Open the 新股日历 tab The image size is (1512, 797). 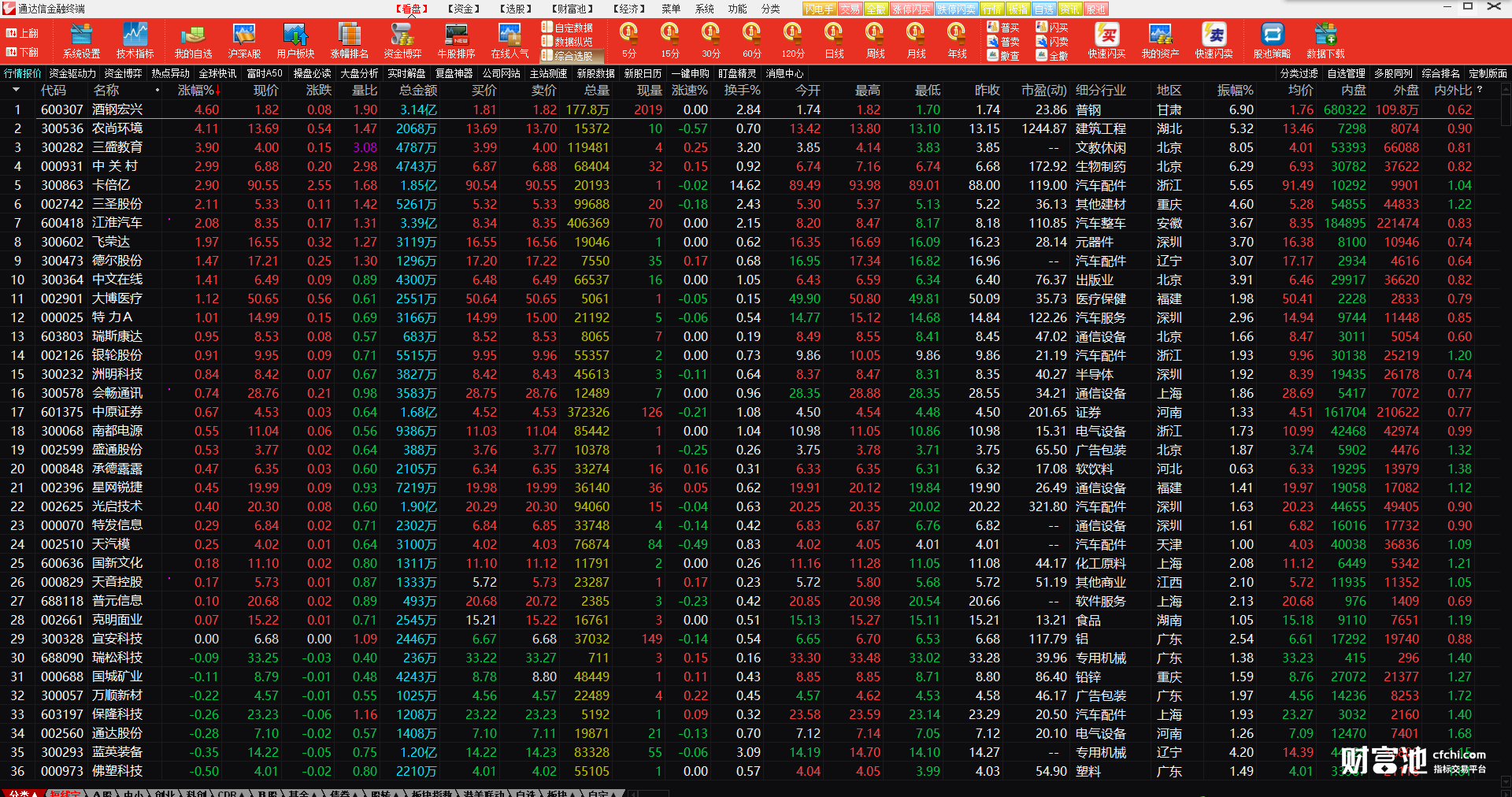[643, 73]
